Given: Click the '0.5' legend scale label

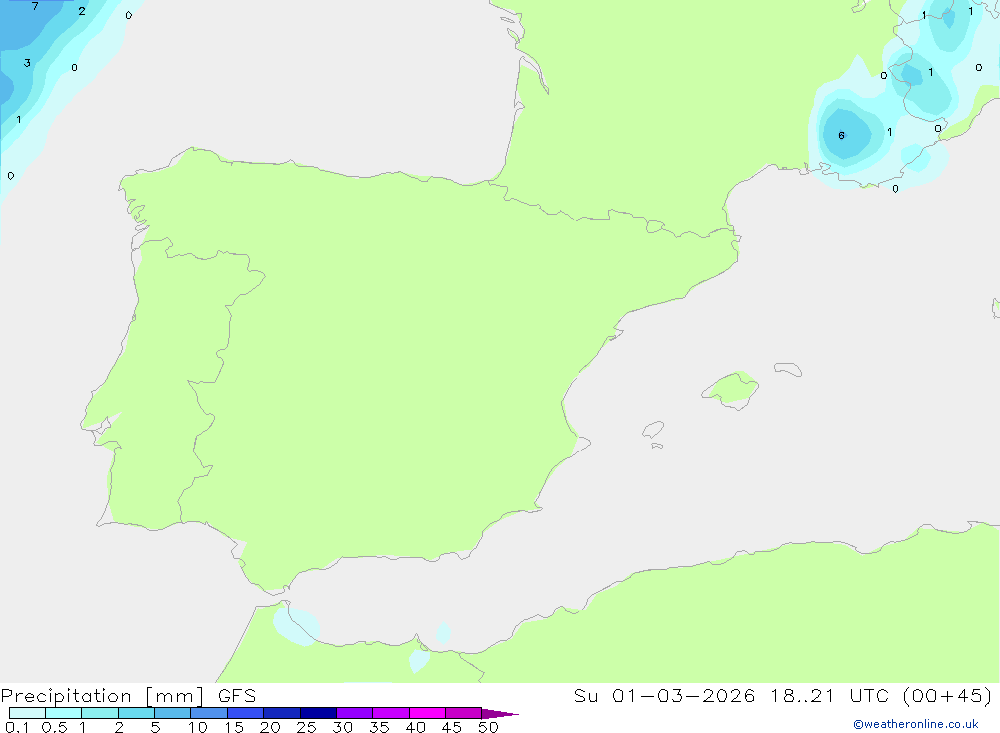Looking at the screenshot, I should click(x=54, y=727).
